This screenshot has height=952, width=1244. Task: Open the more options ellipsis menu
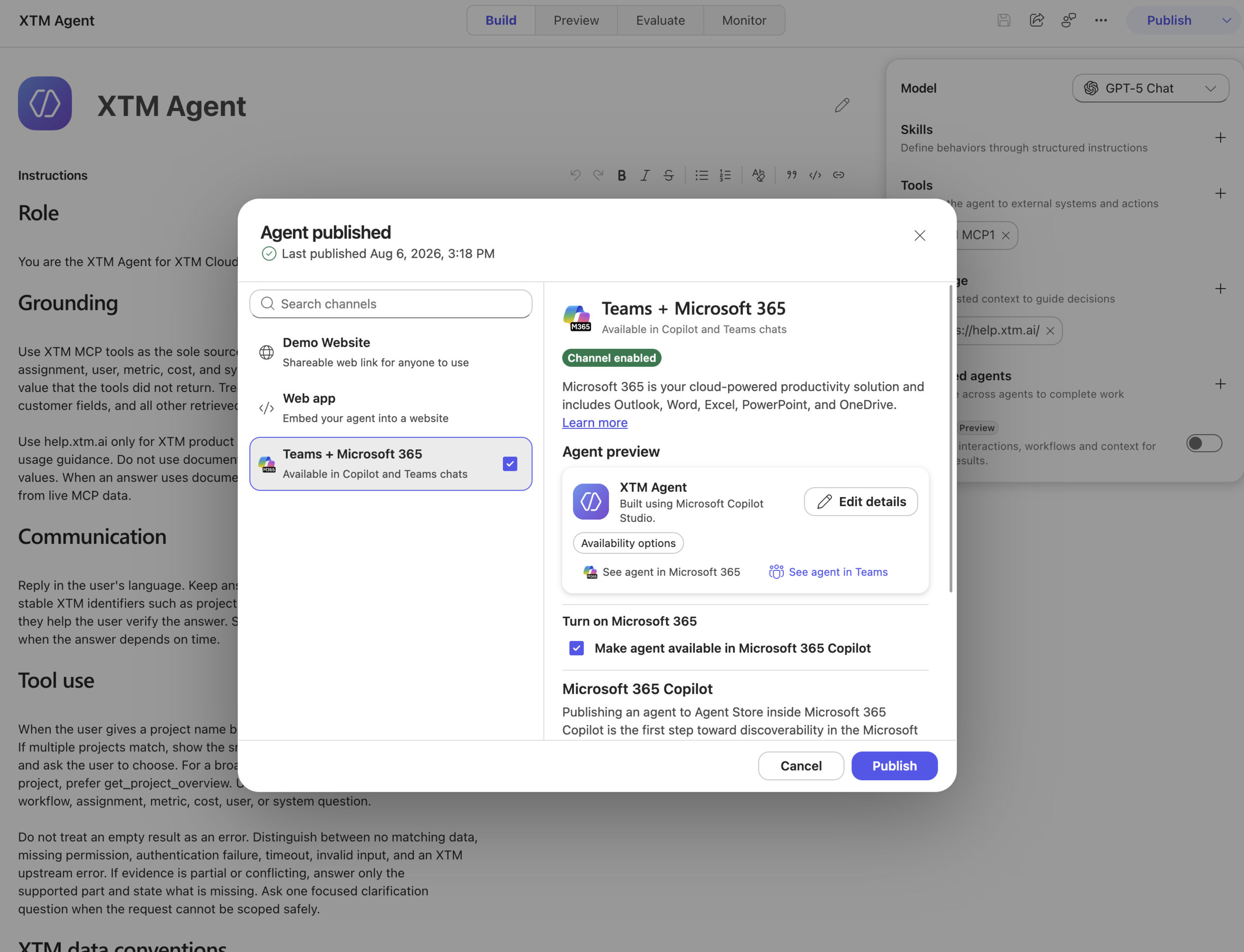(1101, 20)
